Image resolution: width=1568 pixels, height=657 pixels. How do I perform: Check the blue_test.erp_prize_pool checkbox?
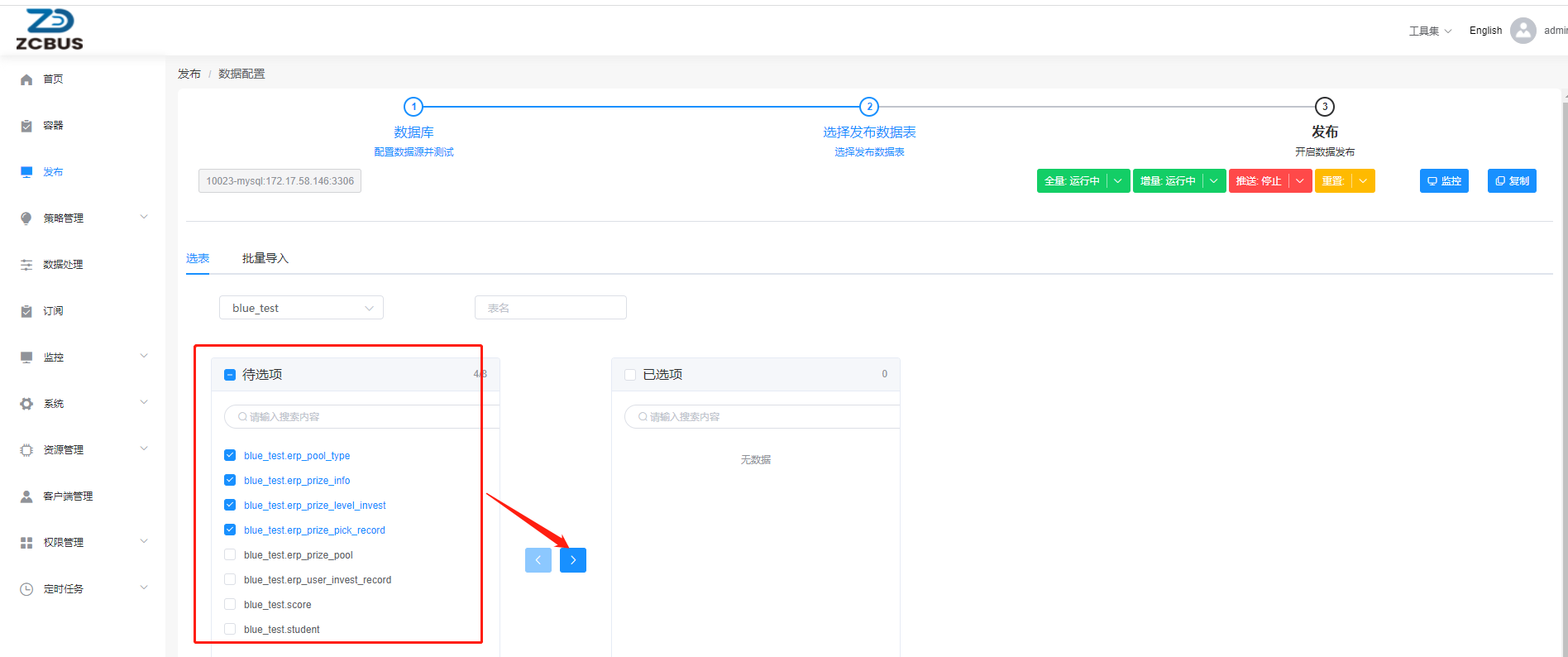pyautogui.click(x=230, y=554)
